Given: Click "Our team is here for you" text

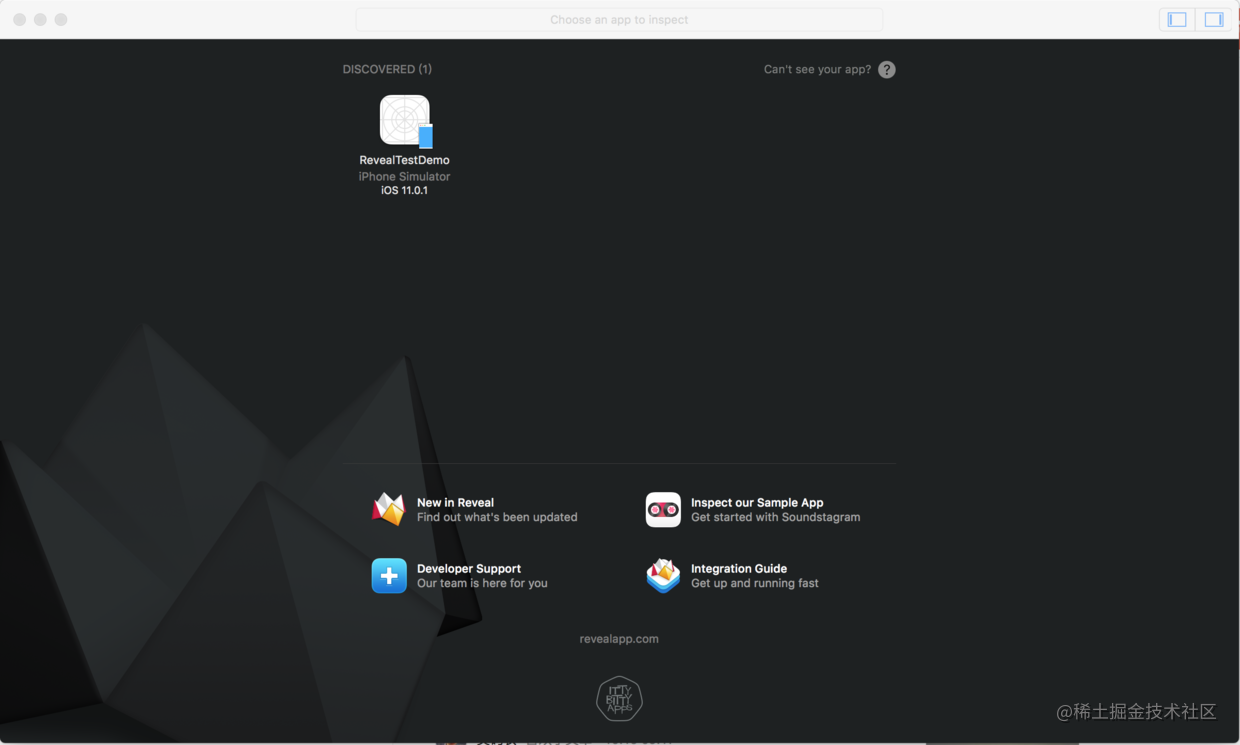Looking at the screenshot, I should click(482, 583).
